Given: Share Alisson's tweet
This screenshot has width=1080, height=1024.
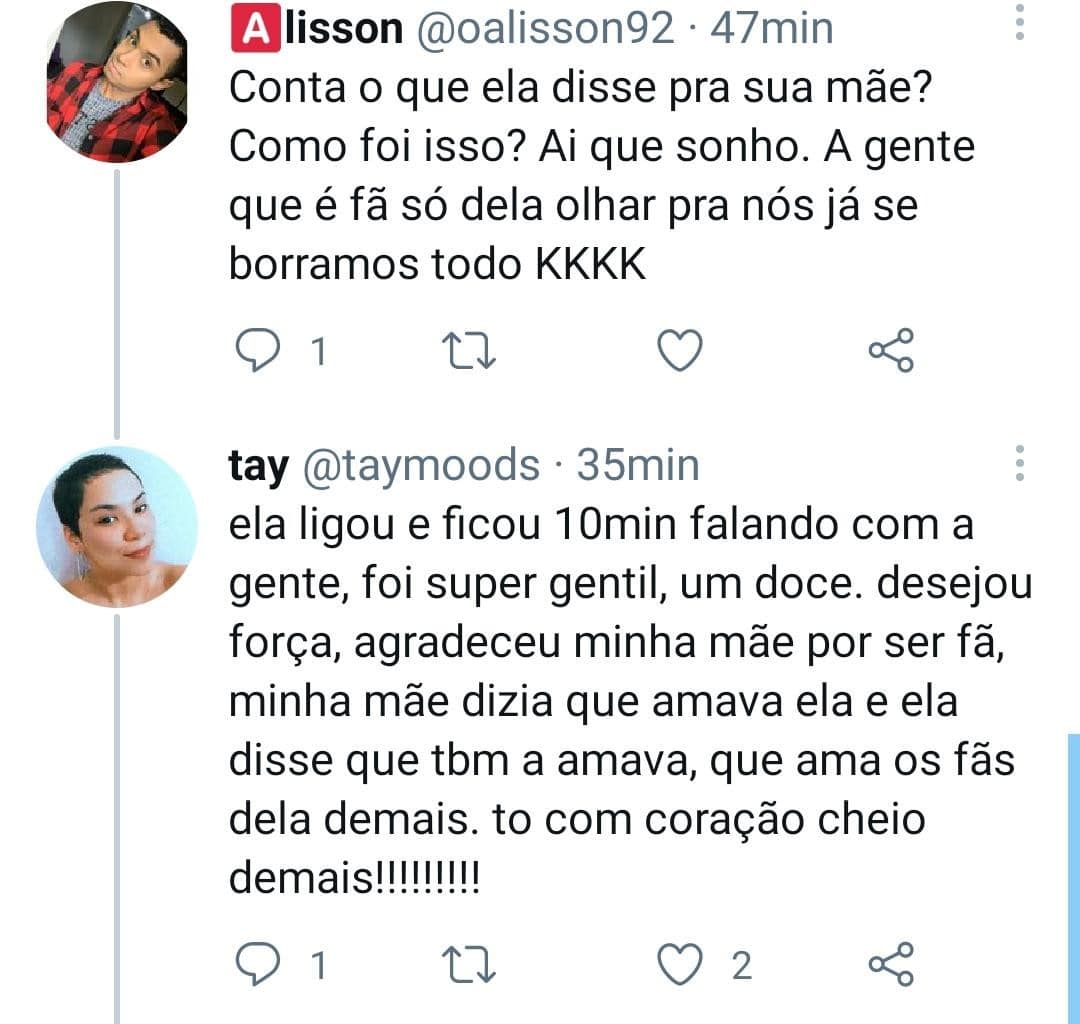Looking at the screenshot, I should coord(890,351).
